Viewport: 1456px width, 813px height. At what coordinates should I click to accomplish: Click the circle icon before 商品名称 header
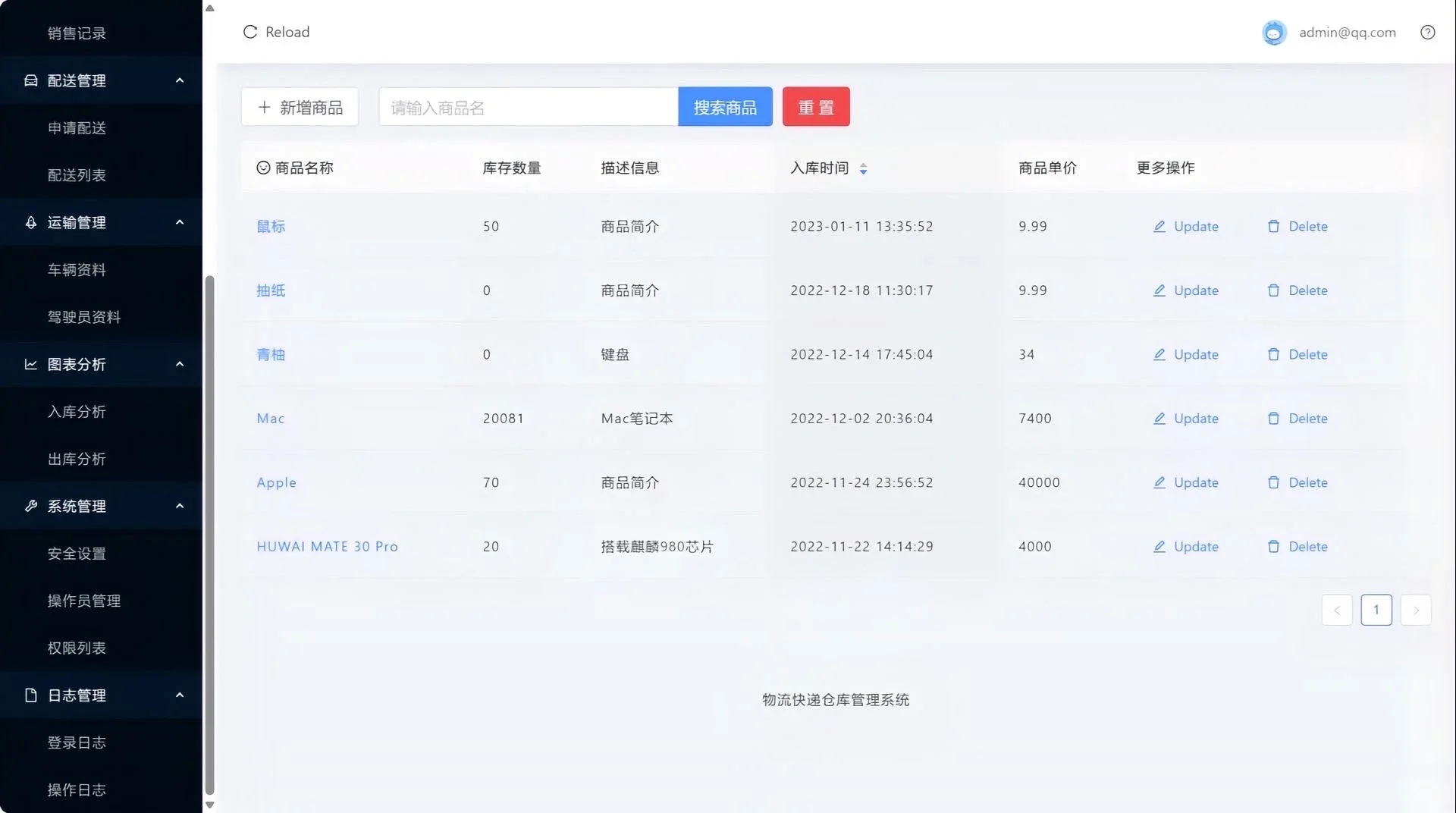262,168
